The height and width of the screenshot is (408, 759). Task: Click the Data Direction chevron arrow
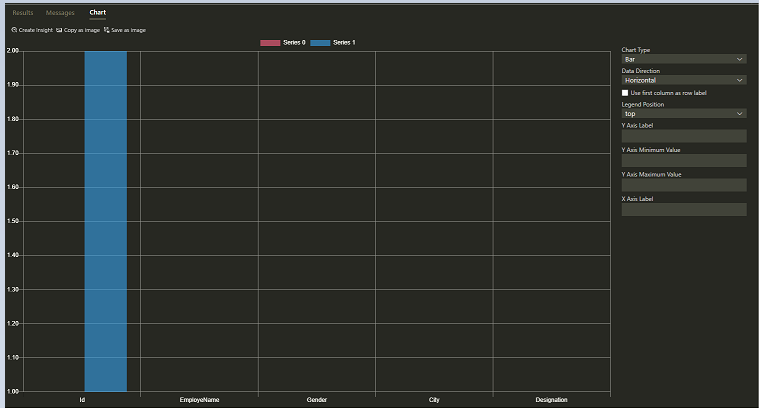click(x=739, y=80)
